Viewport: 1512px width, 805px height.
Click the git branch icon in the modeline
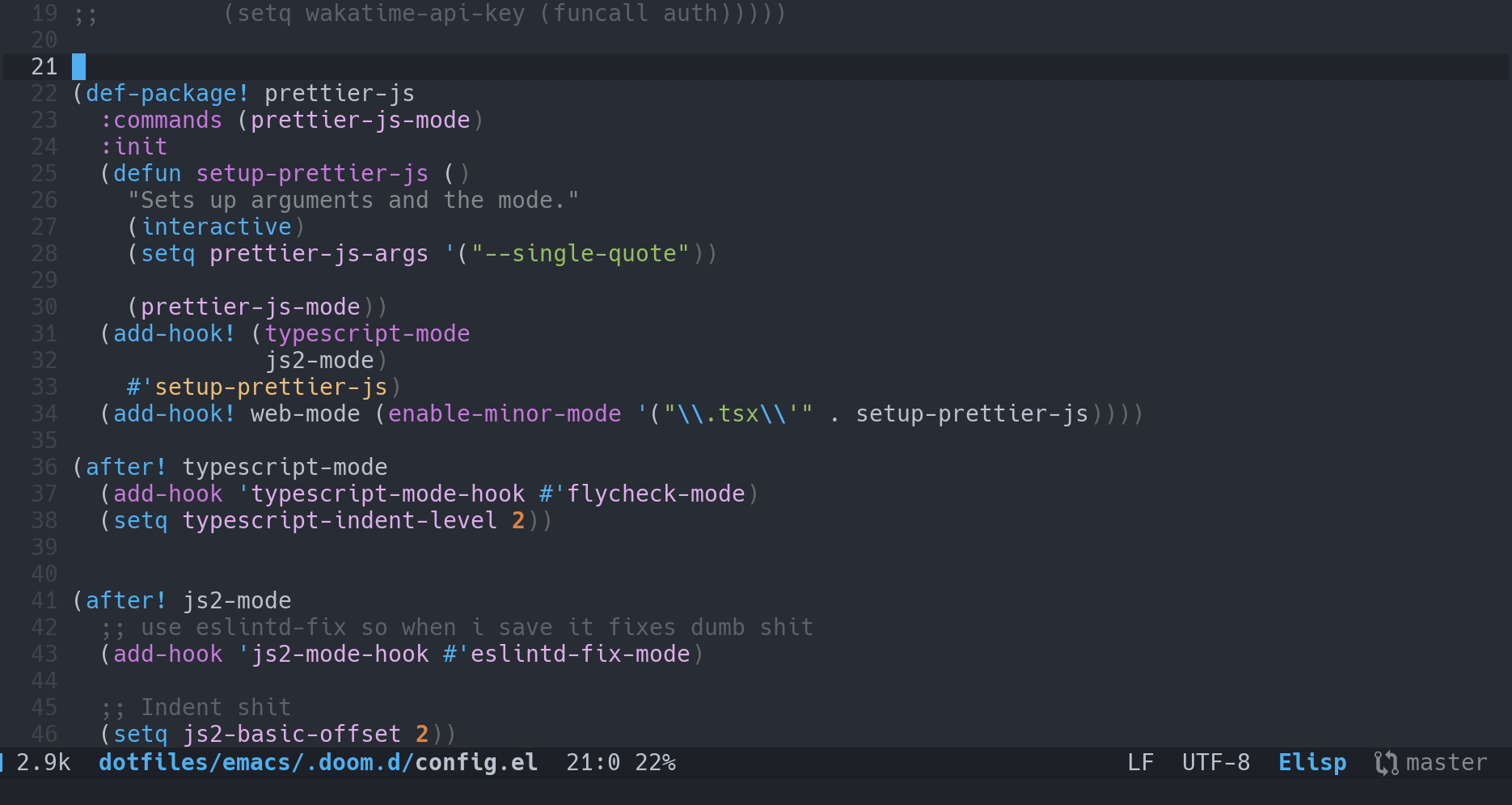(x=1384, y=762)
